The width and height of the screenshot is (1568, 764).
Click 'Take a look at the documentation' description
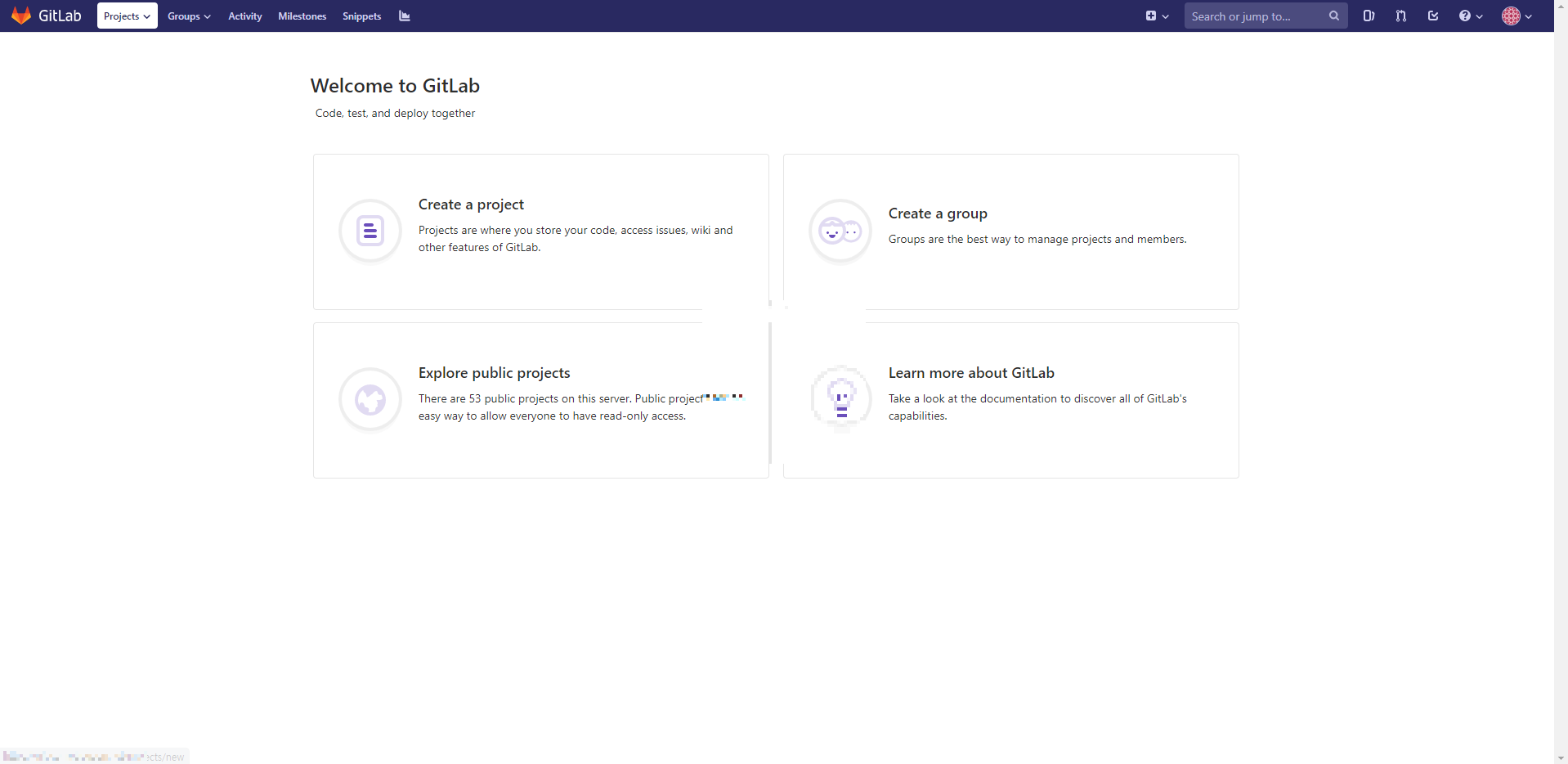tap(1037, 407)
